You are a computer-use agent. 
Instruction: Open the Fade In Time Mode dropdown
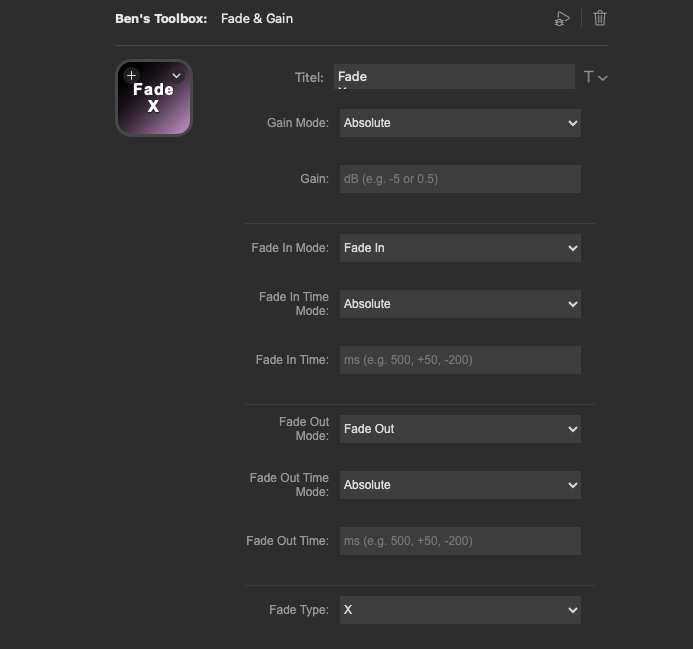[460, 304]
